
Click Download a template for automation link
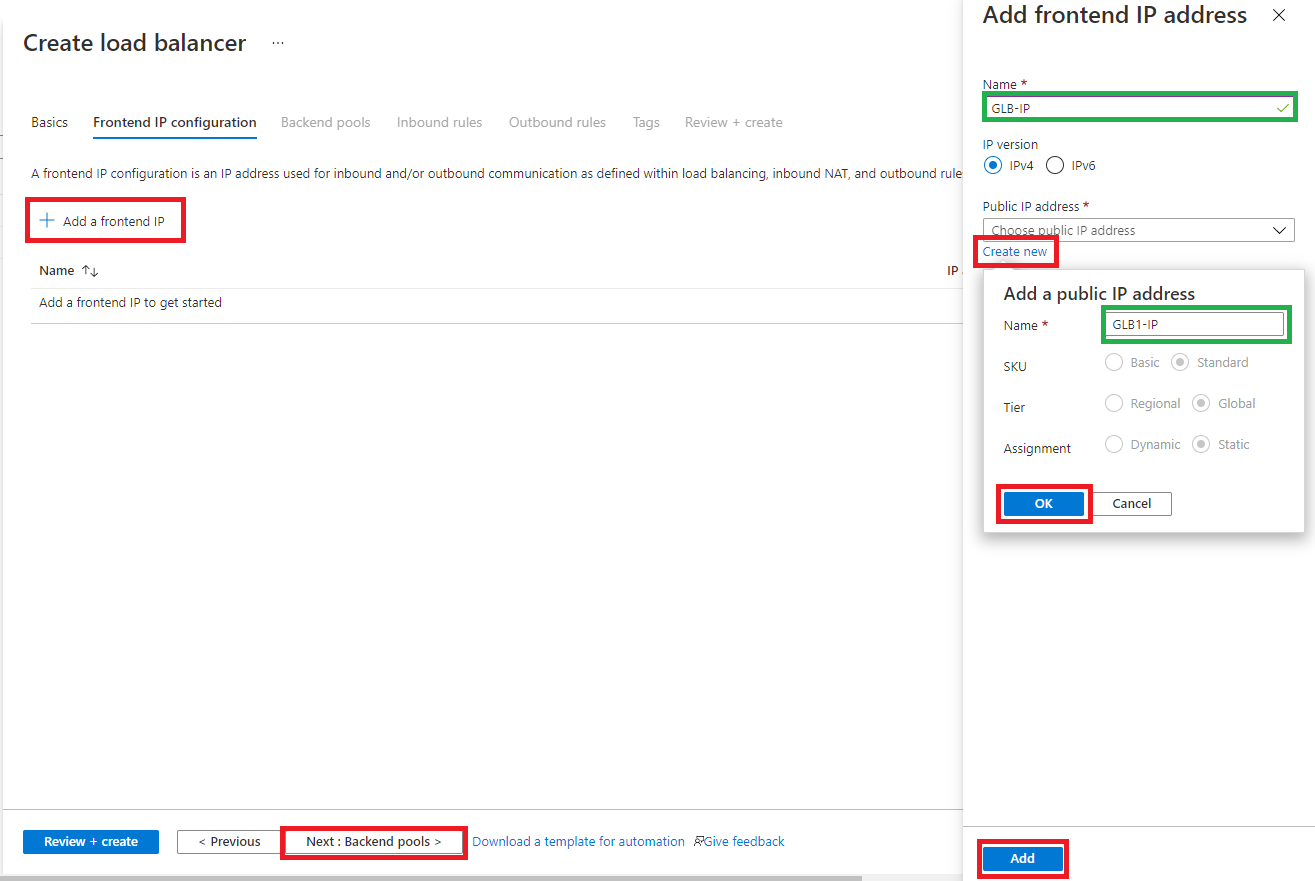point(579,842)
